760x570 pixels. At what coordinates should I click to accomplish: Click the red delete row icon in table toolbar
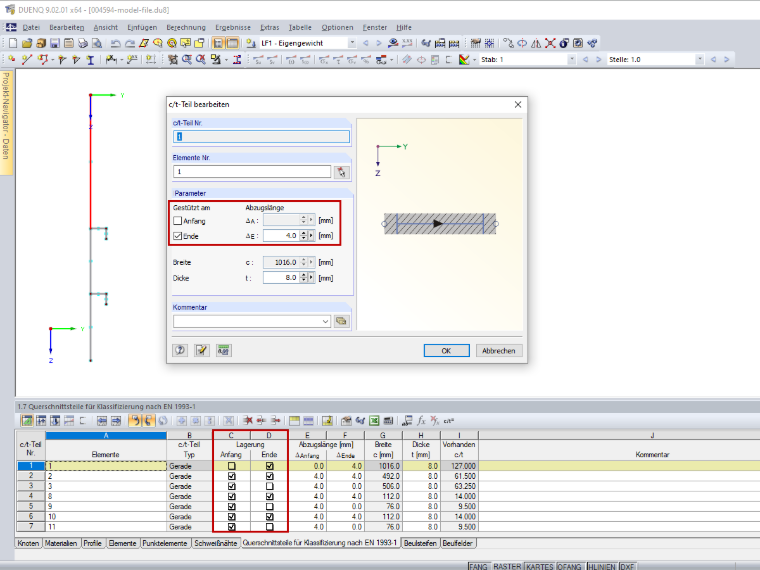pos(248,420)
